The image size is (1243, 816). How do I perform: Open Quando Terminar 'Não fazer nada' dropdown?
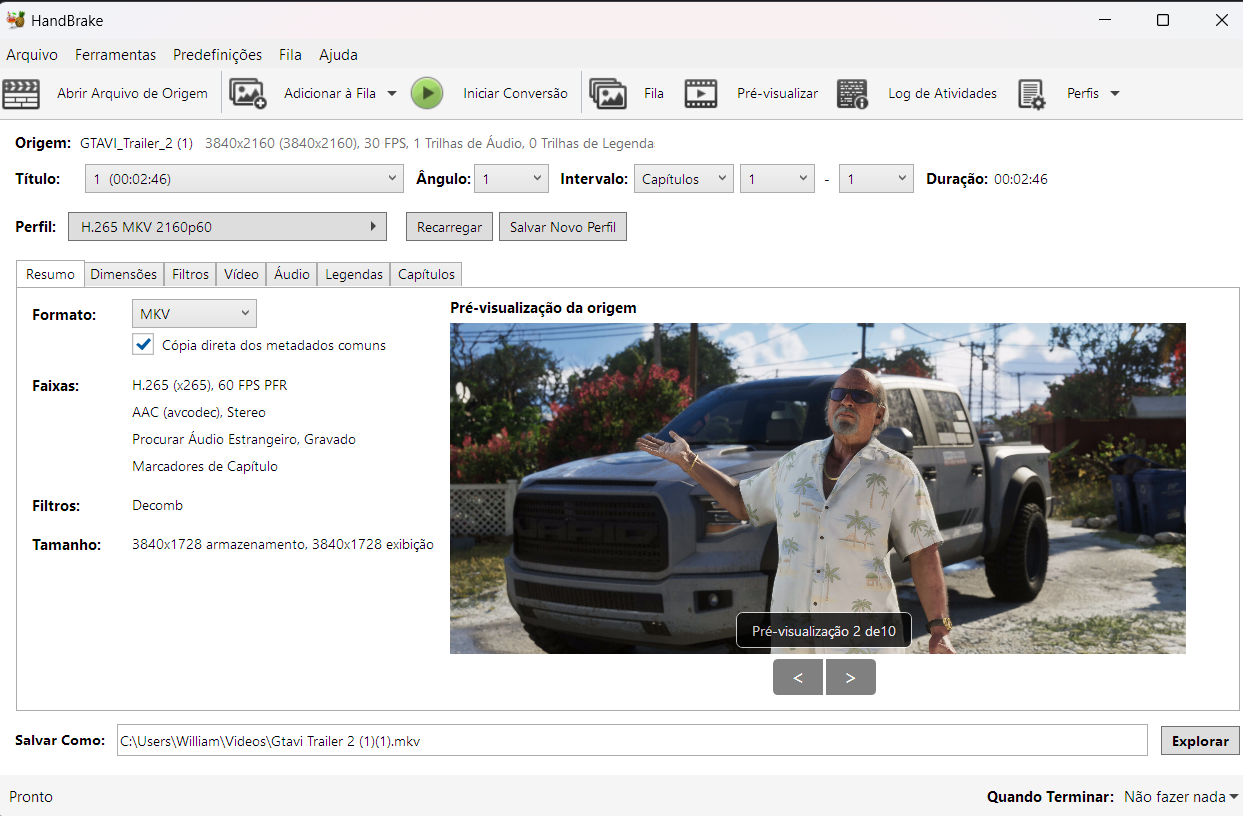coord(1181,797)
